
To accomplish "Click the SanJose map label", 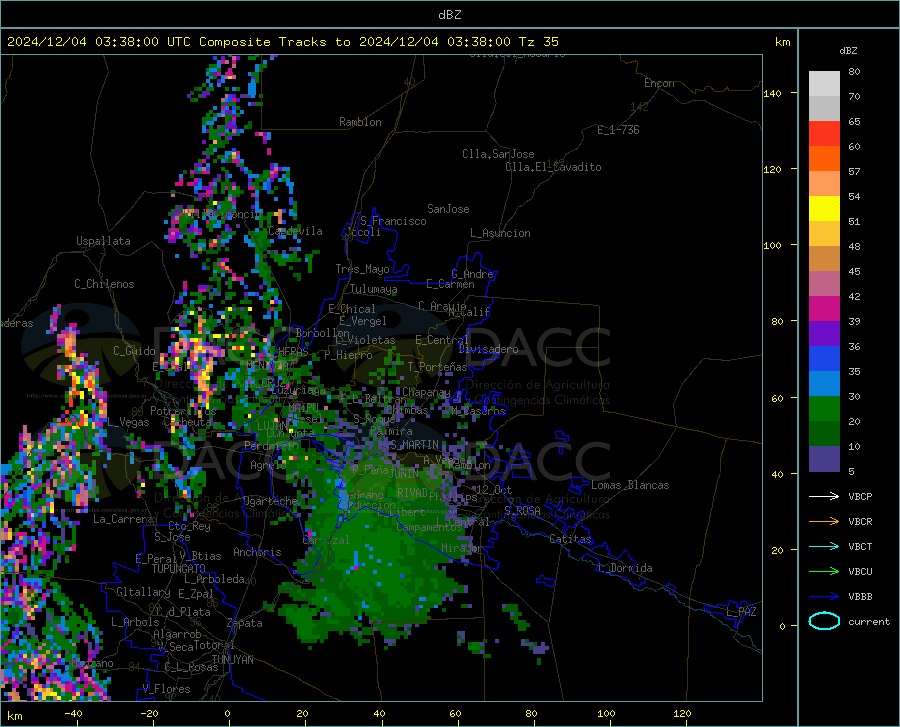I will pos(448,209).
